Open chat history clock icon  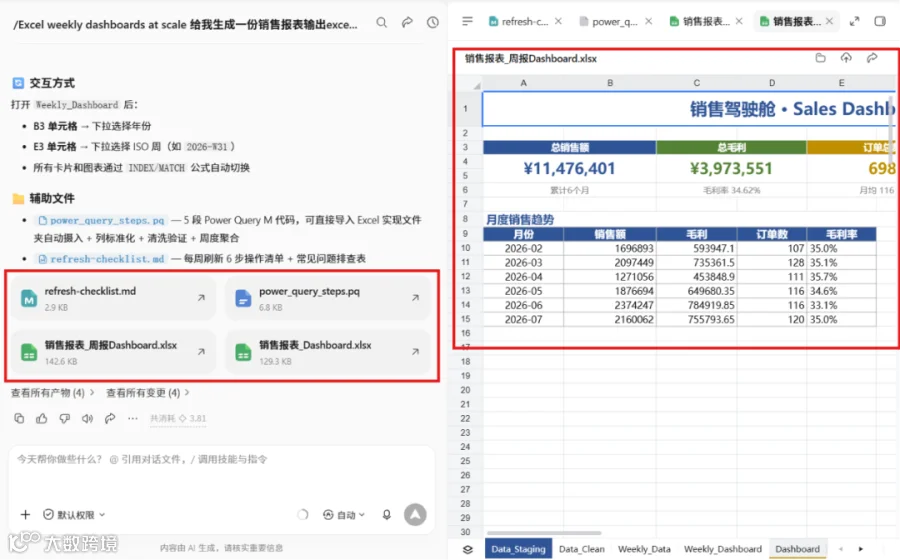click(x=433, y=22)
